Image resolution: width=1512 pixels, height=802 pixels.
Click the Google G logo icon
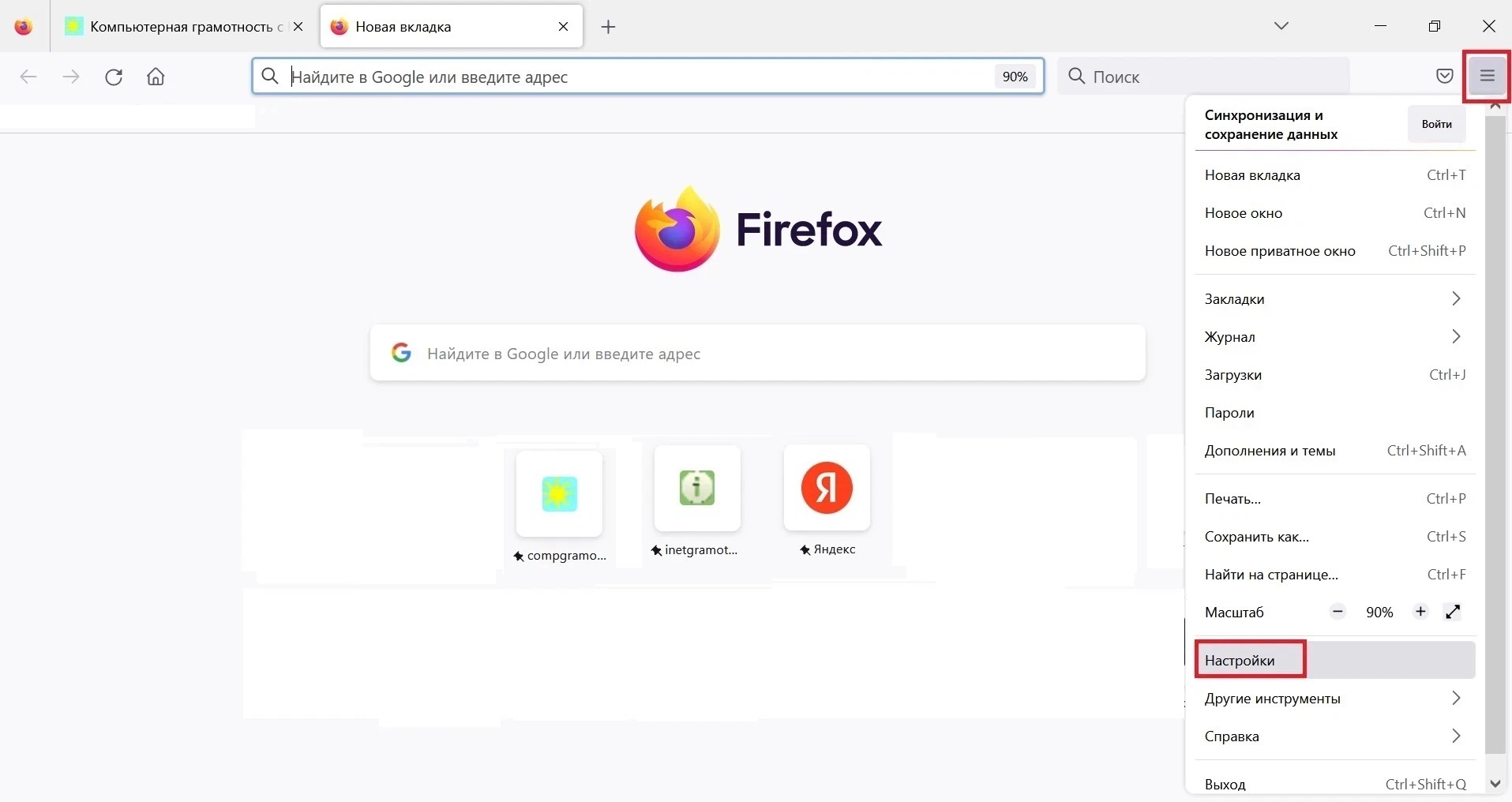pyautogui.click(x=401, y=353)
